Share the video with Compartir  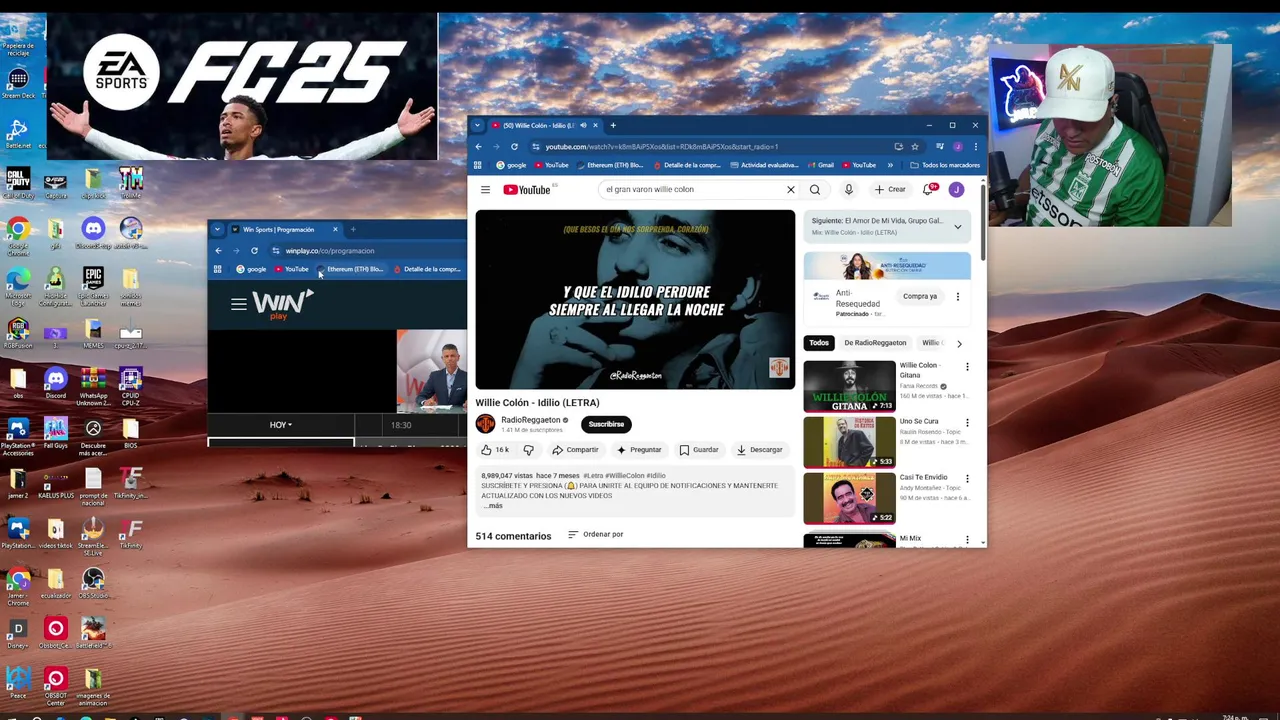(x=575, y=450)
